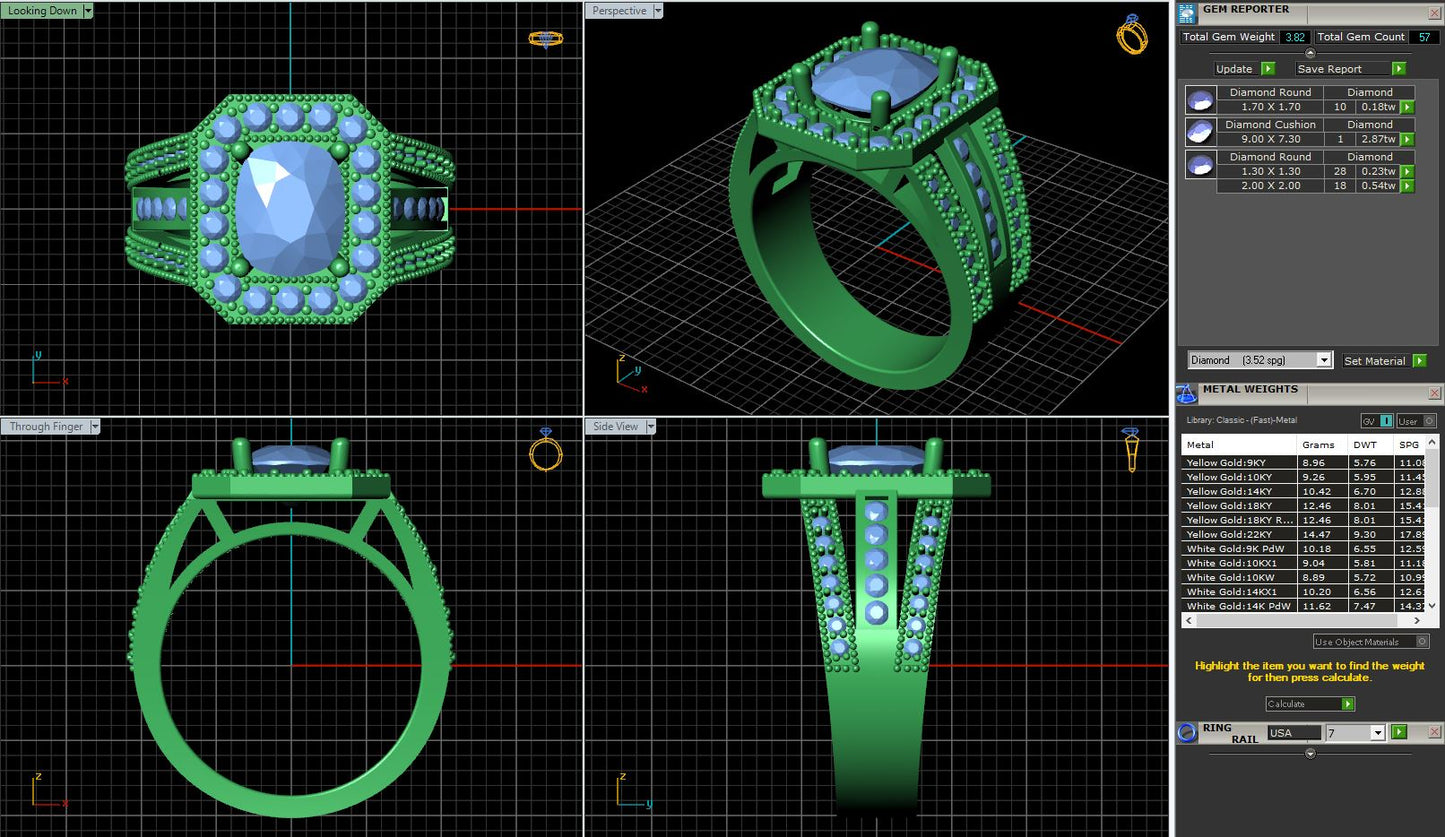Screen dimensions: 1445x837
Task: Click the ring icon in Perspective viewport
Action: (x=1132, y=36)
